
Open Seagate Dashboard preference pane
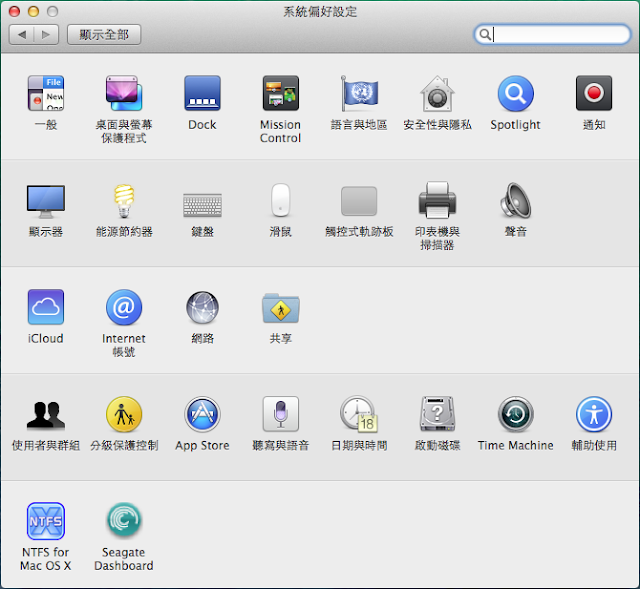pyautogui.click(x=124, y=520)
